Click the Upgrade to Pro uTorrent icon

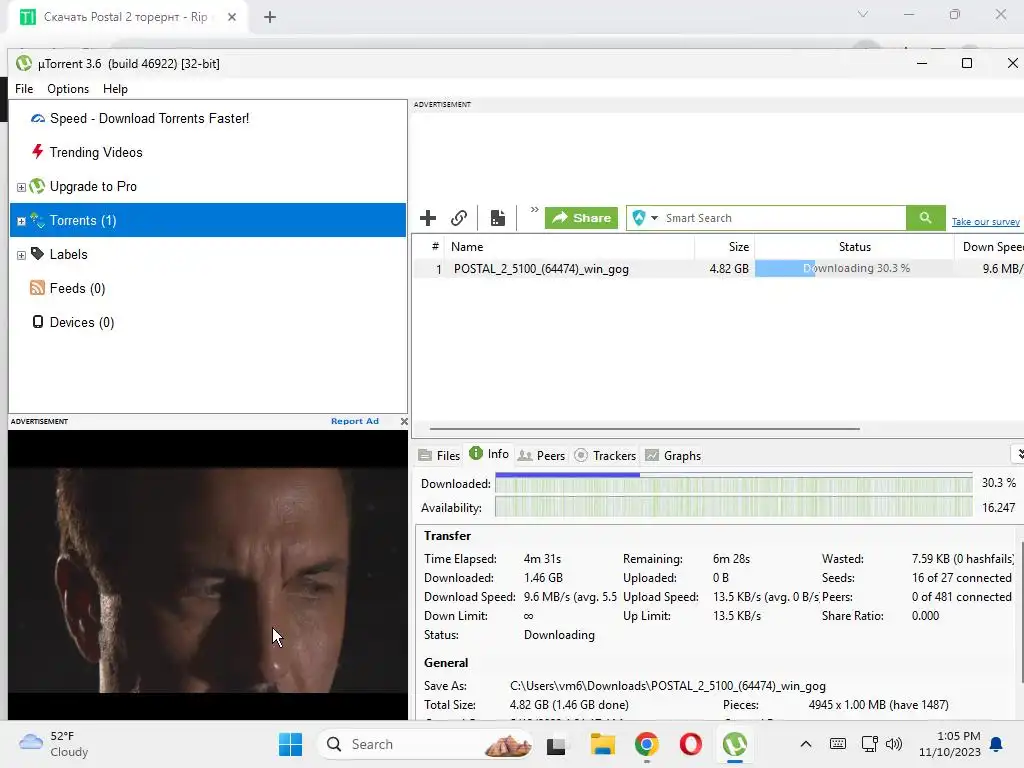[x=37, y=186]
